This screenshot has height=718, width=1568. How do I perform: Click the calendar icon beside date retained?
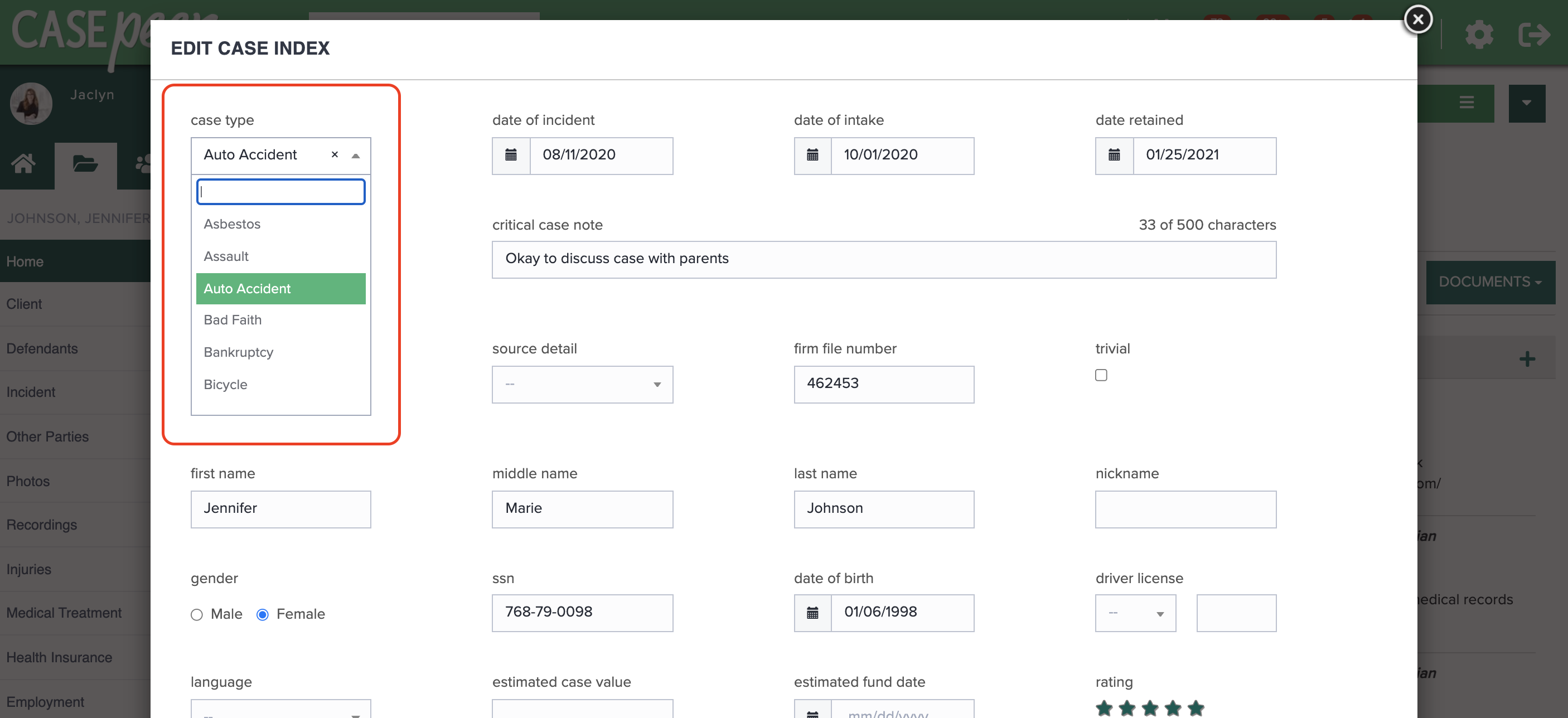point(1114,155)
